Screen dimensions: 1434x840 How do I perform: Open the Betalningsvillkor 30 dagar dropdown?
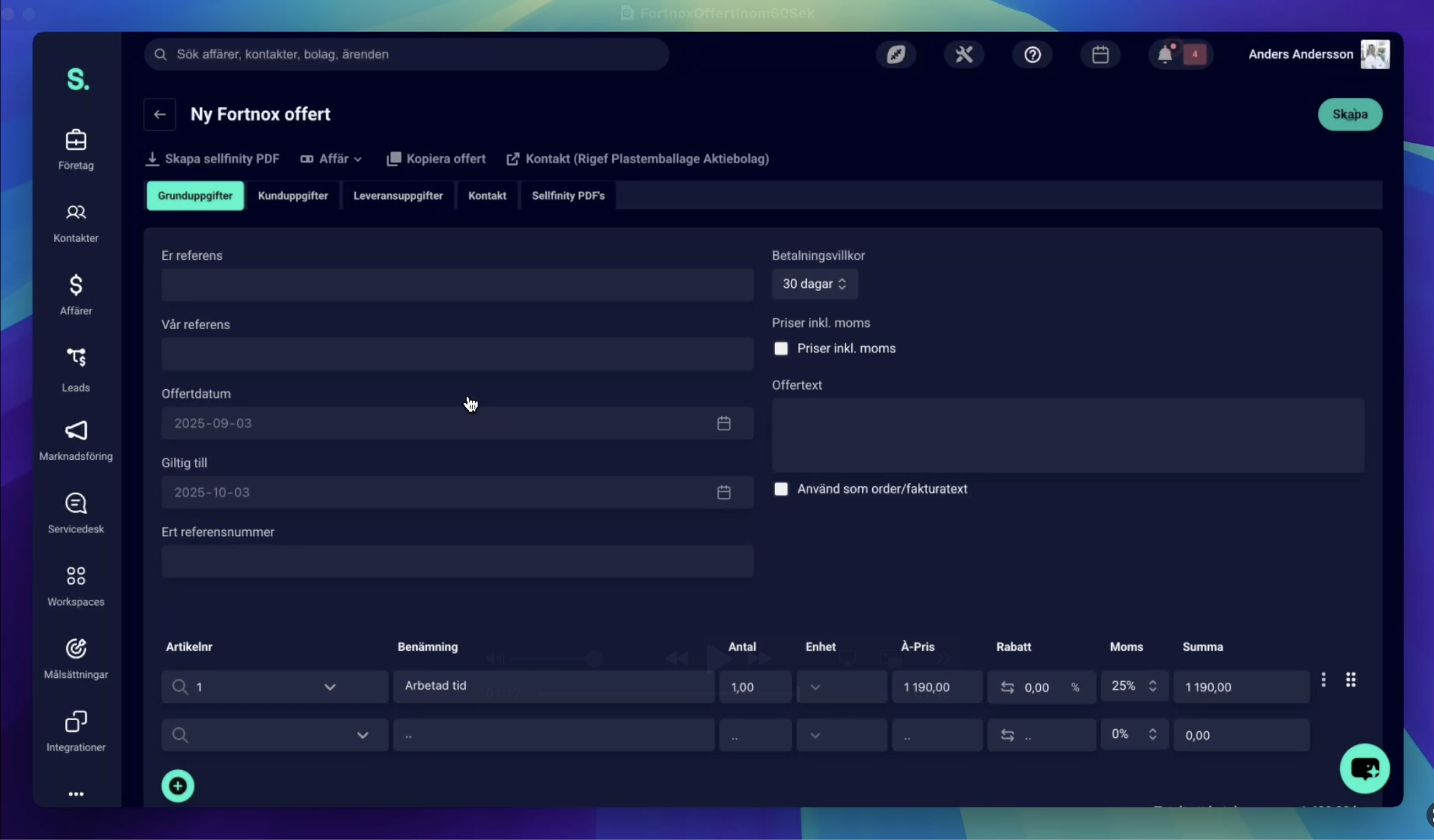(x=815, y=284)
